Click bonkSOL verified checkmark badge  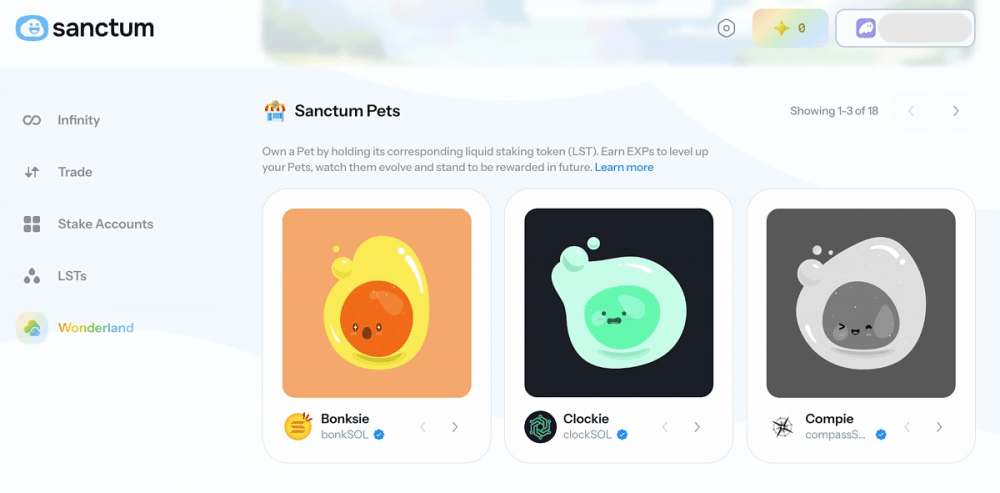379,435
